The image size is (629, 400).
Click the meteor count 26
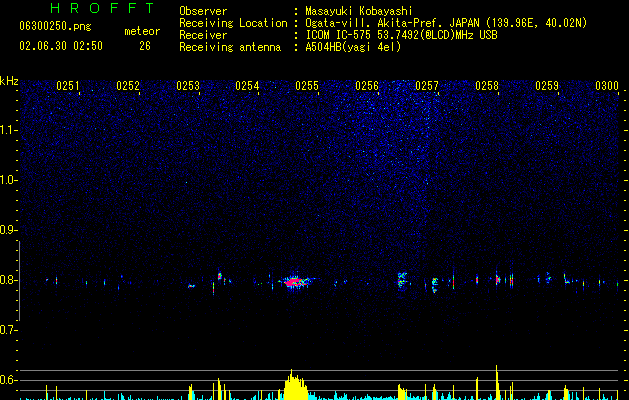coord(145,46)
